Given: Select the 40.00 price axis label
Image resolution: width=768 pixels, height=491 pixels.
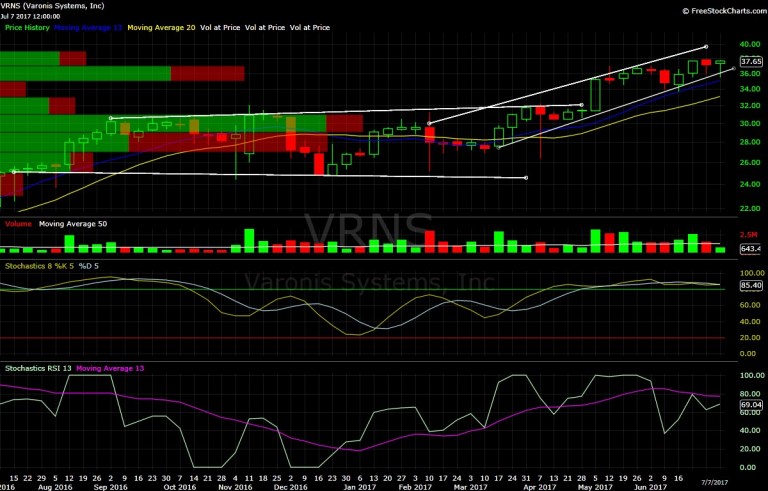Looking at the screenshot, I should coord(750,44).
